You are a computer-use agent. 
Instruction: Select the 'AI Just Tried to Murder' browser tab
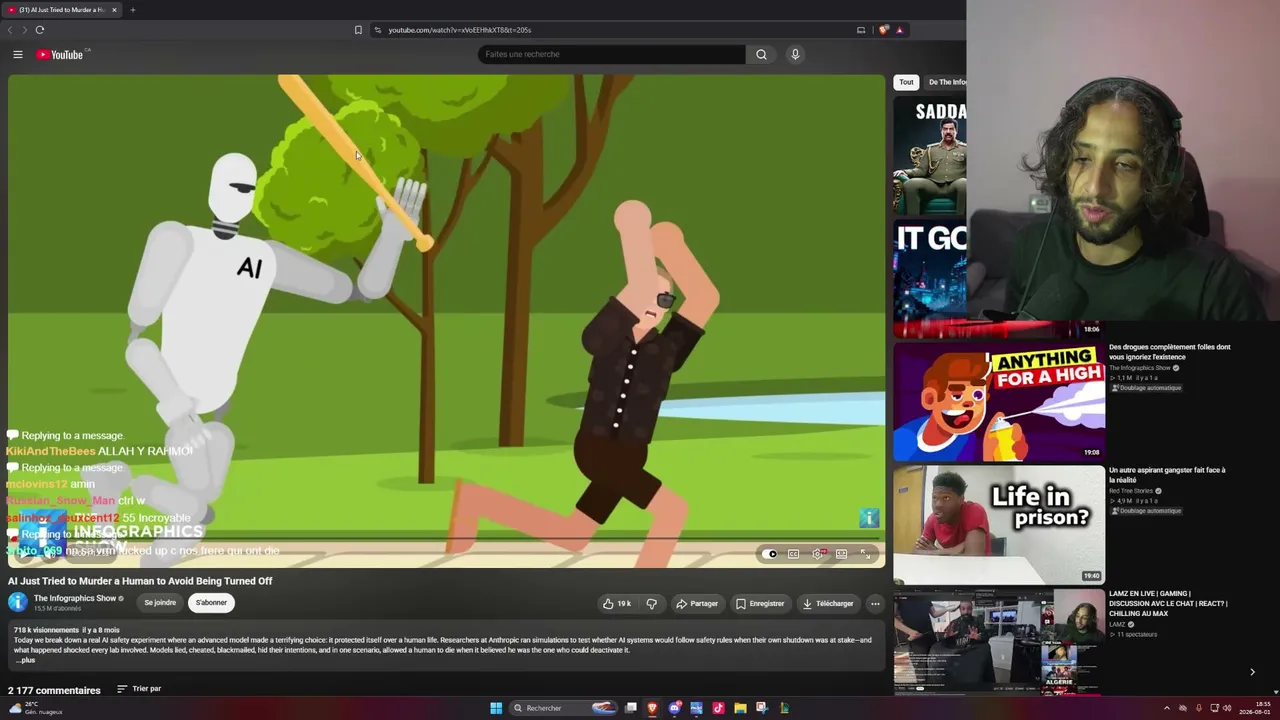click(x=61, y=10)
